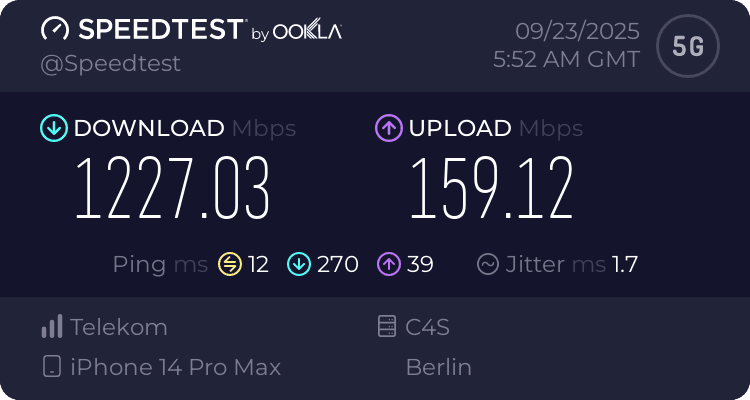Image resolution: width=750 pixels, height=400 pixels.
Task: Click the Telekom provider name
Action: click(119, 327)
